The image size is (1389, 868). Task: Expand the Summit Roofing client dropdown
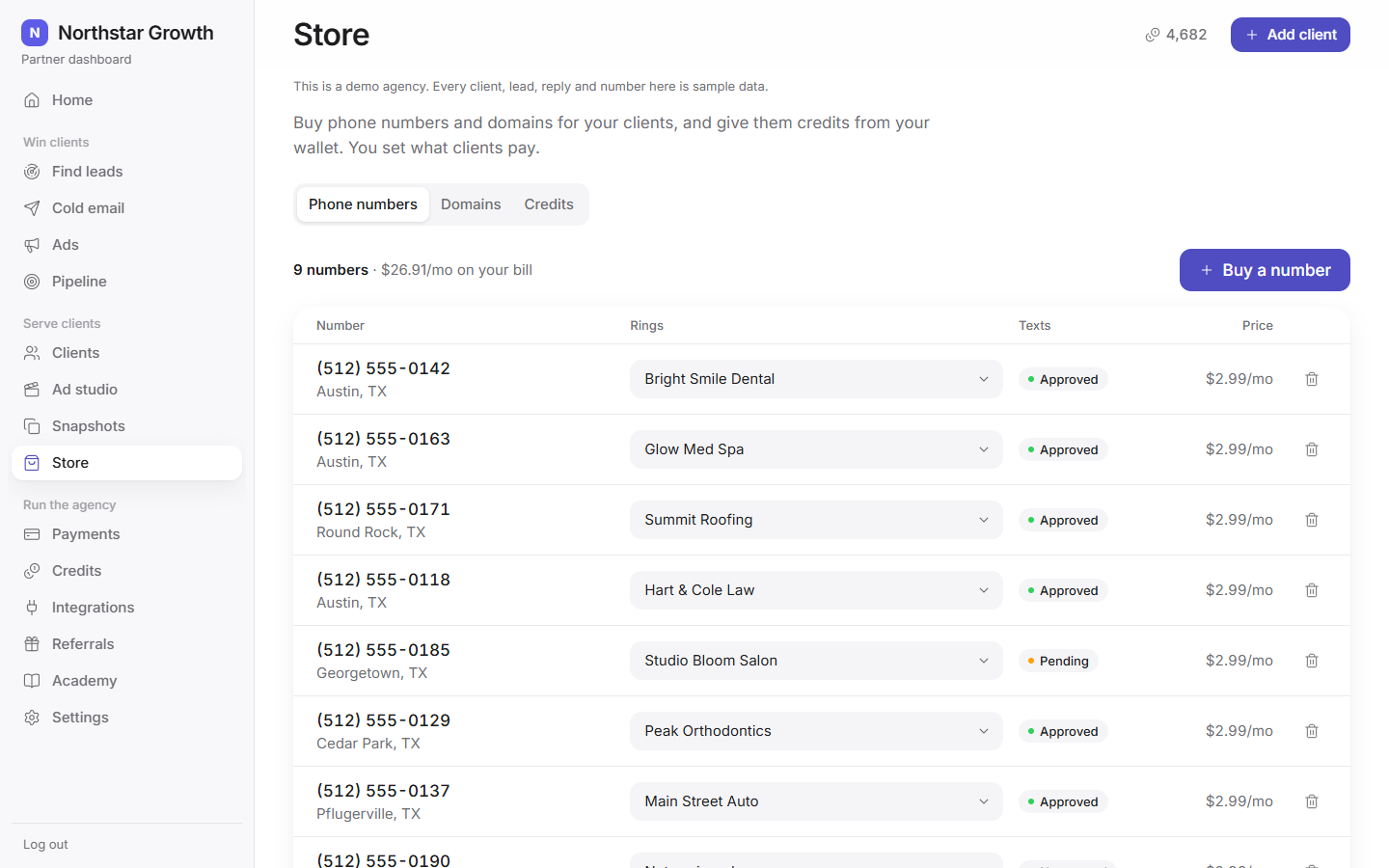click(x=816, y=520)
